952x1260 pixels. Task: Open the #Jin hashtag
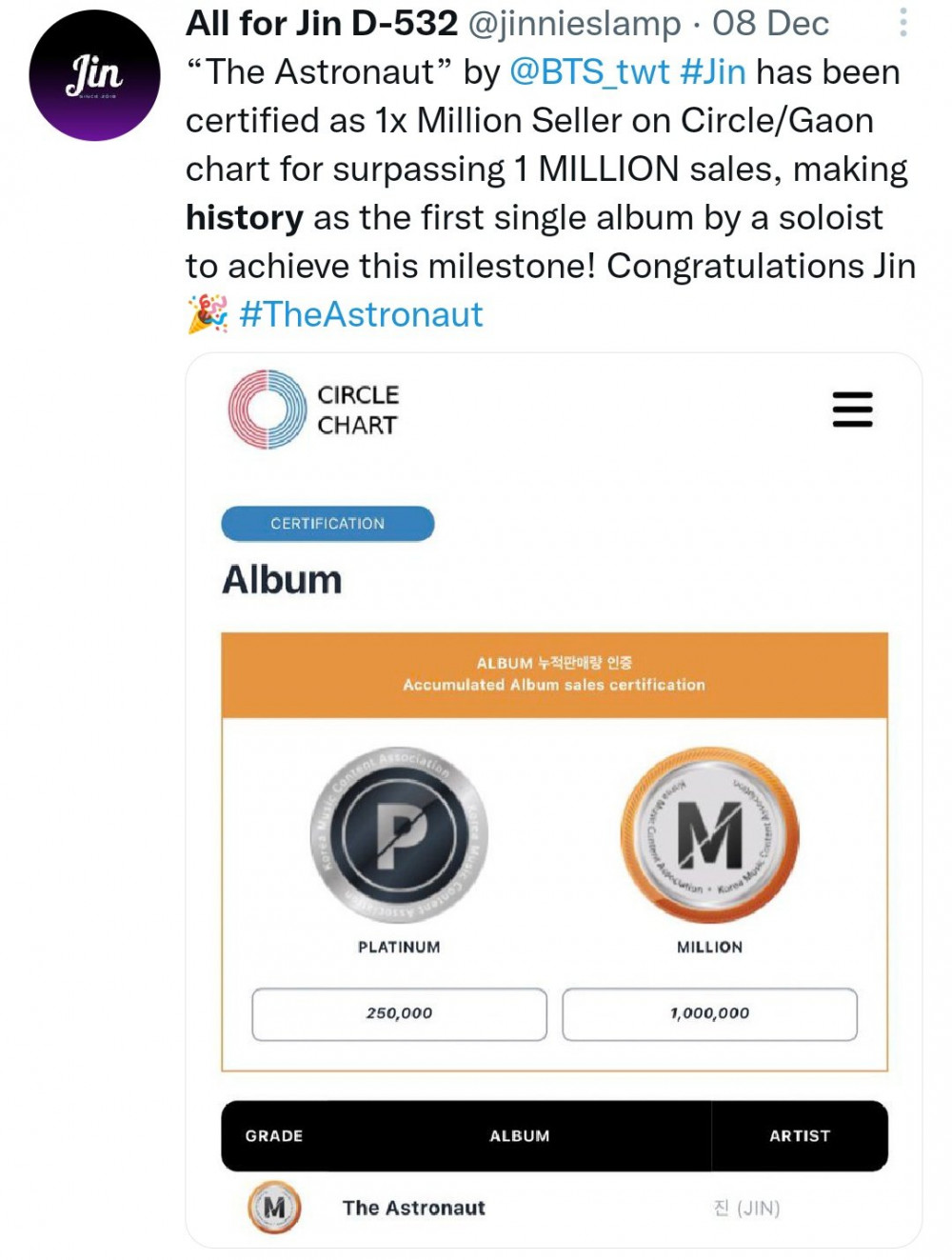coord(713,72)
